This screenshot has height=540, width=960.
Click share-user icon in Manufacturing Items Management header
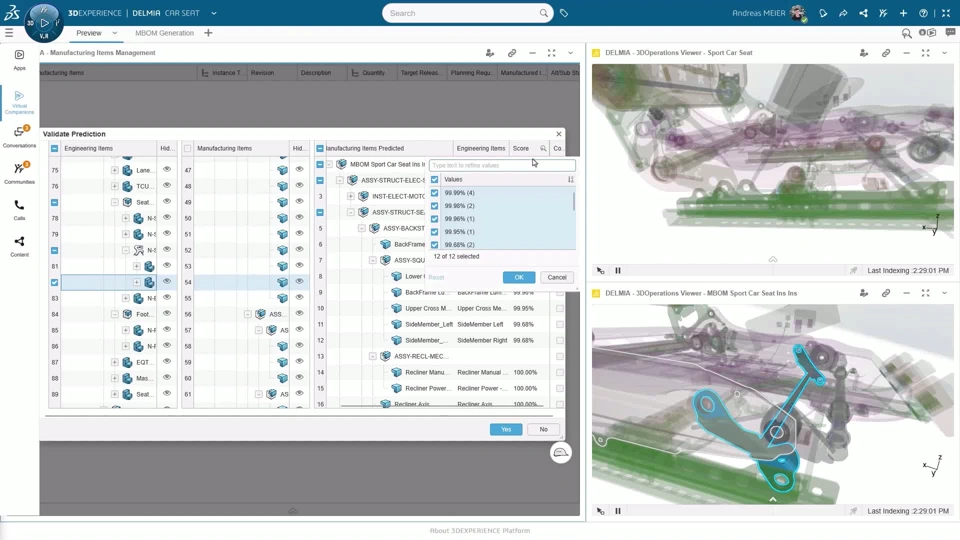[x=490, y=53]
